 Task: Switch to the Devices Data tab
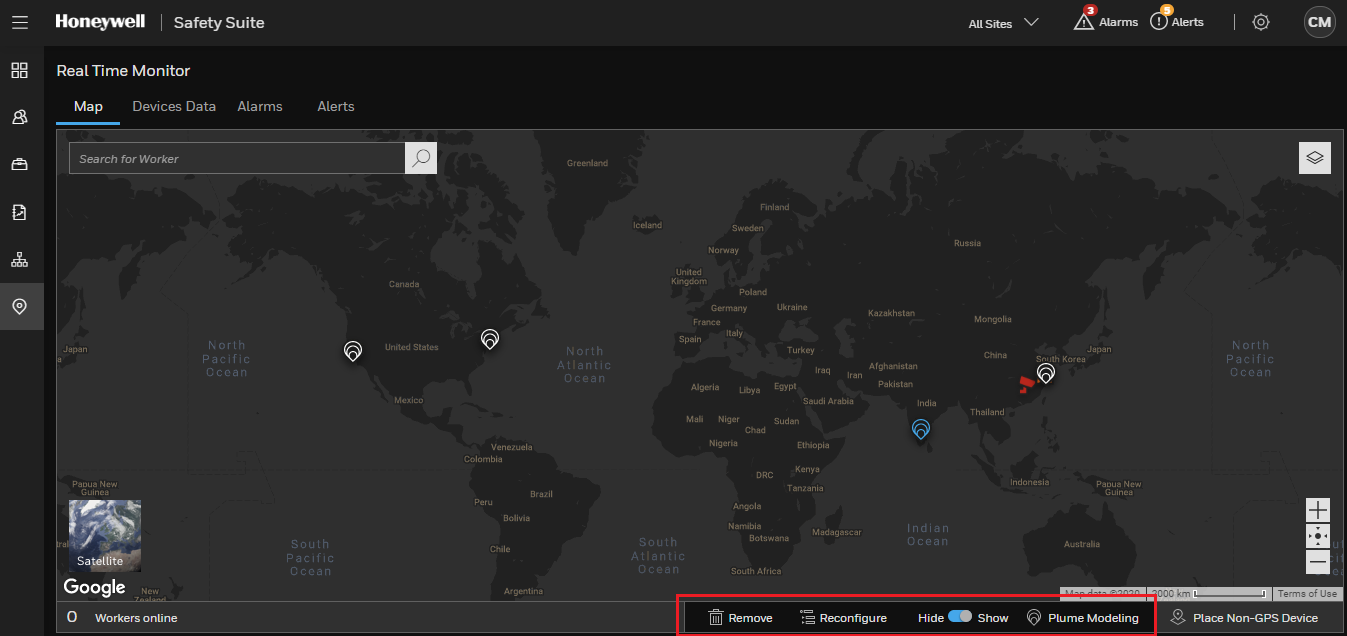click(x=174, y=106)
